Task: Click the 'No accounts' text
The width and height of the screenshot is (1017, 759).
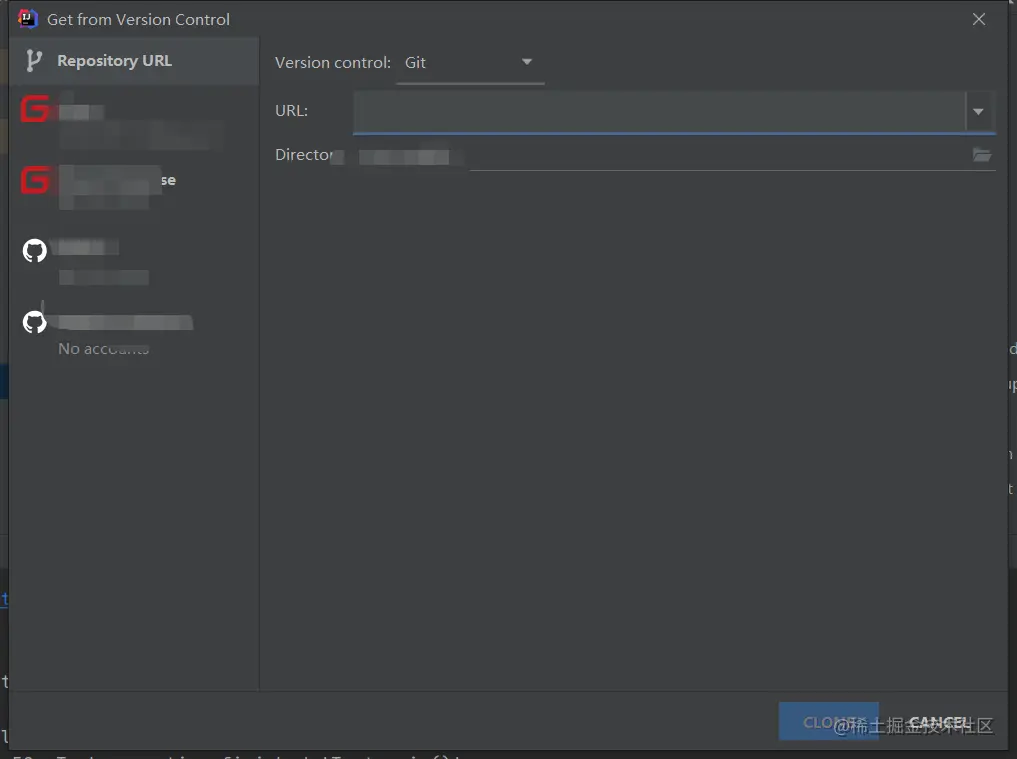Action: (x=104, y=349)
